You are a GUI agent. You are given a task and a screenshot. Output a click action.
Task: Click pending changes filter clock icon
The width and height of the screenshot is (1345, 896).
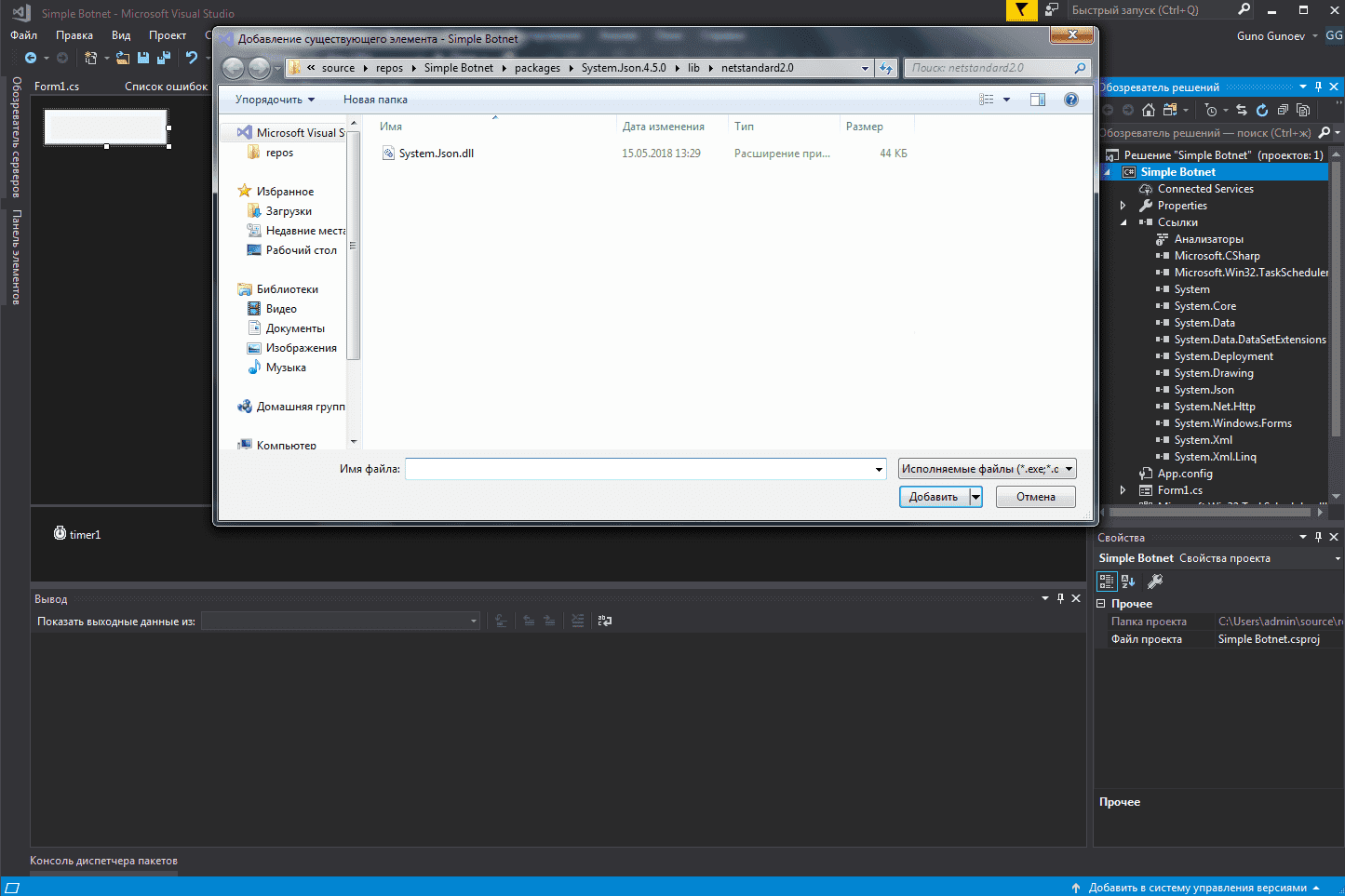pos(1210,110)
